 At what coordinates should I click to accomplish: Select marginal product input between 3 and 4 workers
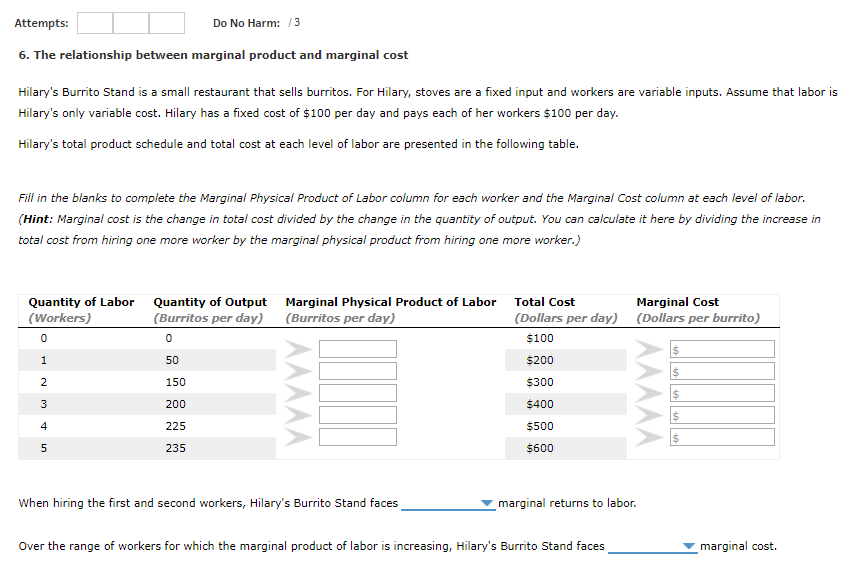pos(358,415)
